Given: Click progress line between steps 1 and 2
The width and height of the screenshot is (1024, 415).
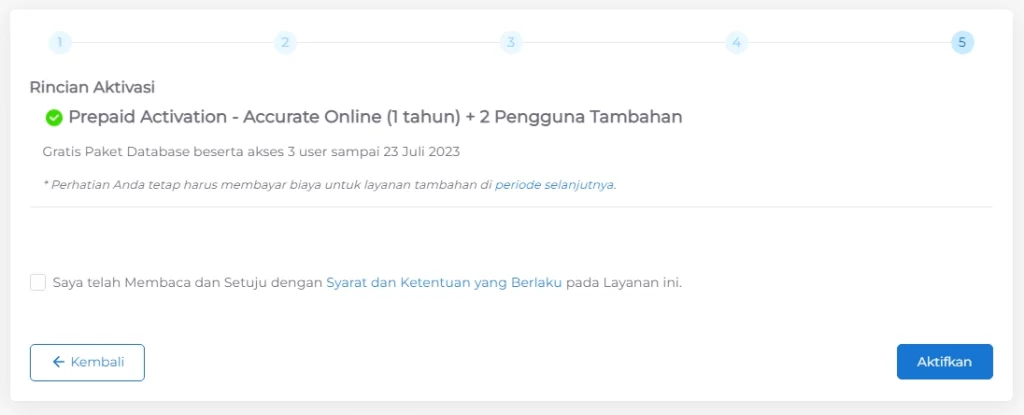Looking at the screenshot, I should click(172, 42).
